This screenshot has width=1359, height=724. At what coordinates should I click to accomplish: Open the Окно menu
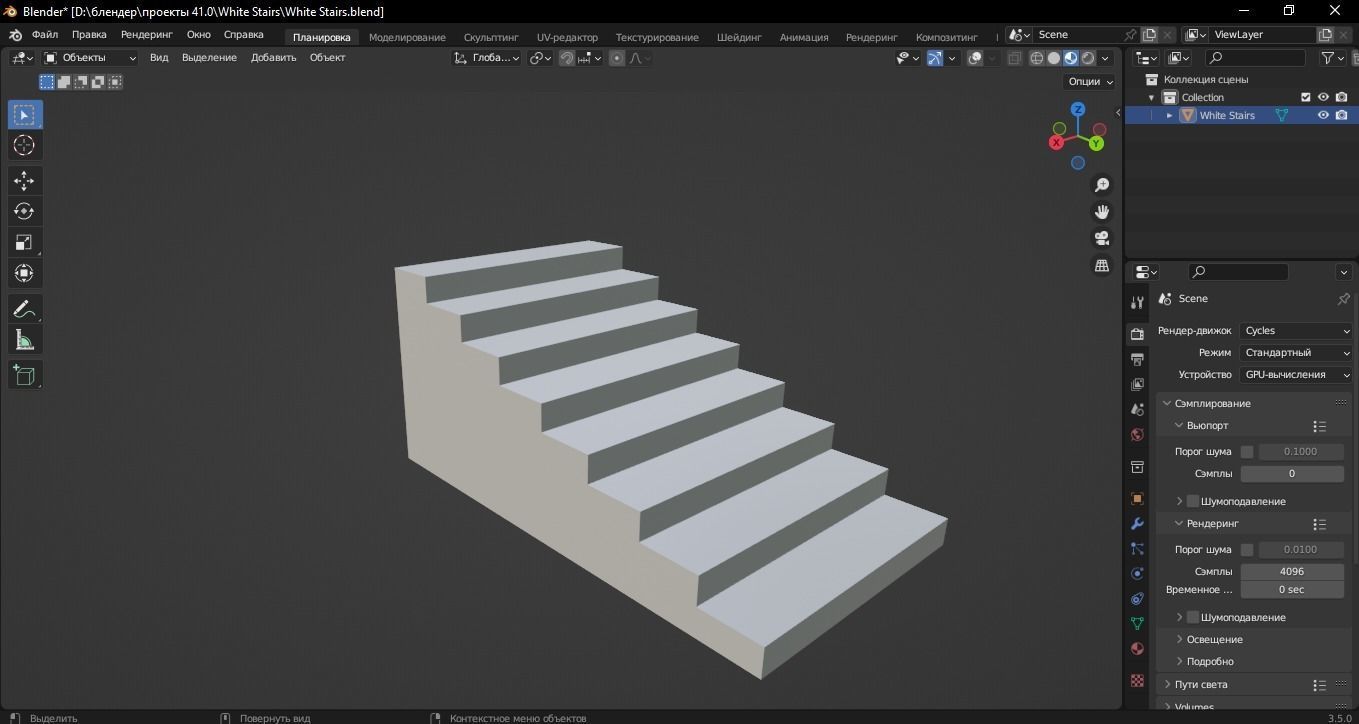(x=198, y=34)
